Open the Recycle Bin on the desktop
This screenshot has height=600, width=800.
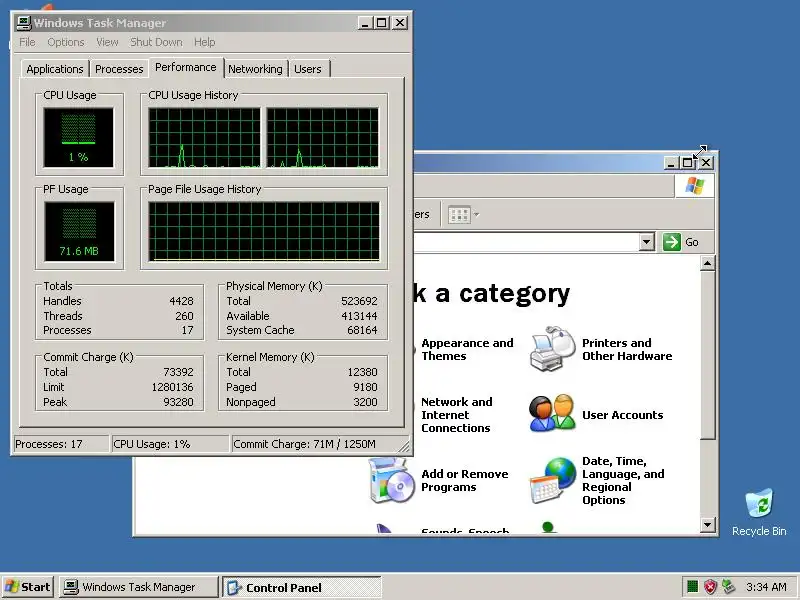coord(759,512)
